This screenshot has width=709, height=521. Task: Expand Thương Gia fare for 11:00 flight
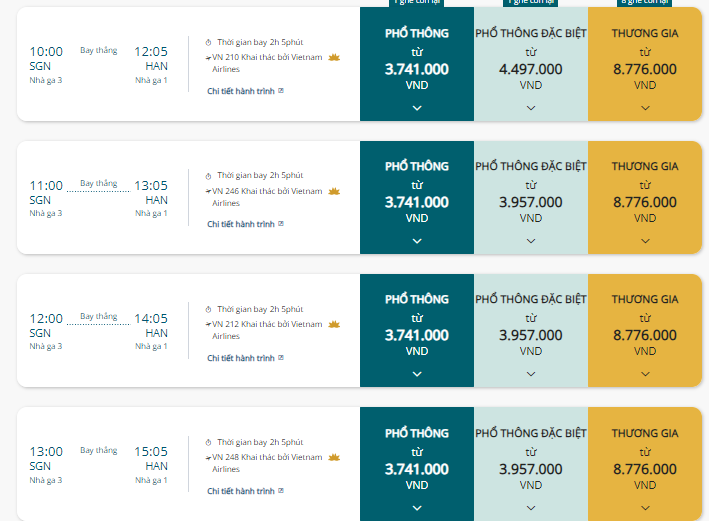pyautogui.click(x=645, y=241)
